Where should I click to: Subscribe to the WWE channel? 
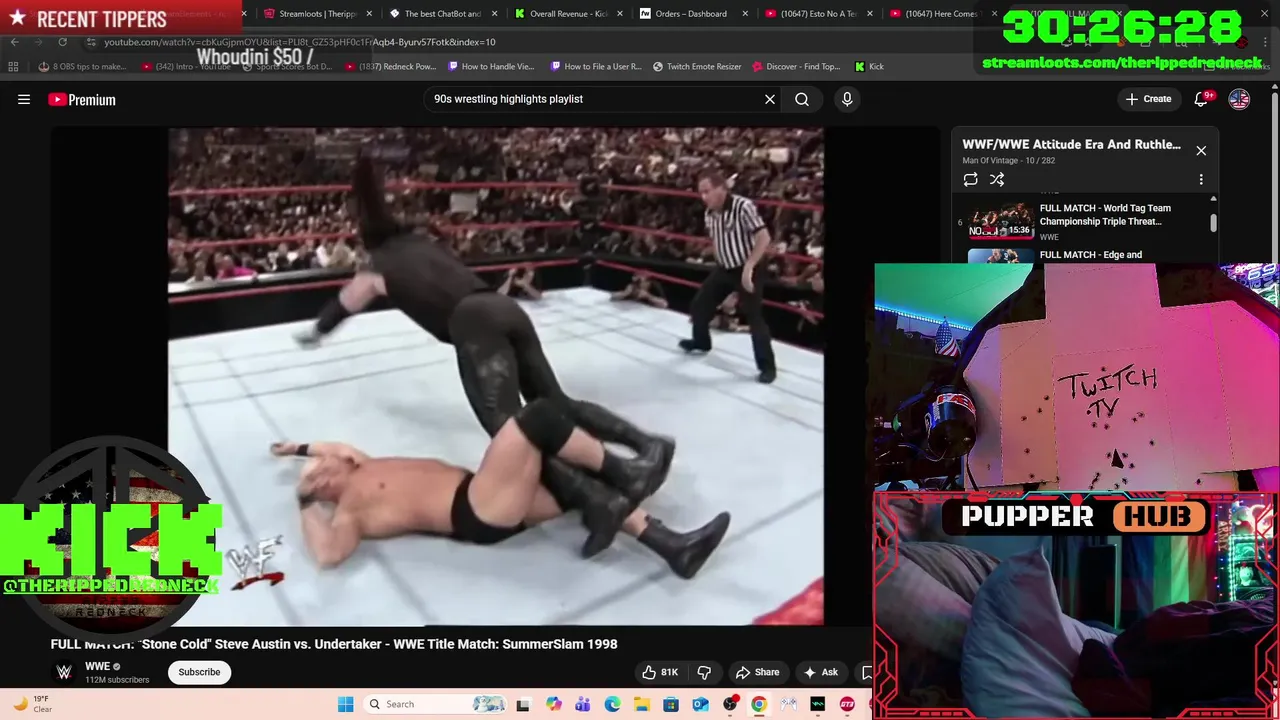pyautogui.click(x=199, y=672)
